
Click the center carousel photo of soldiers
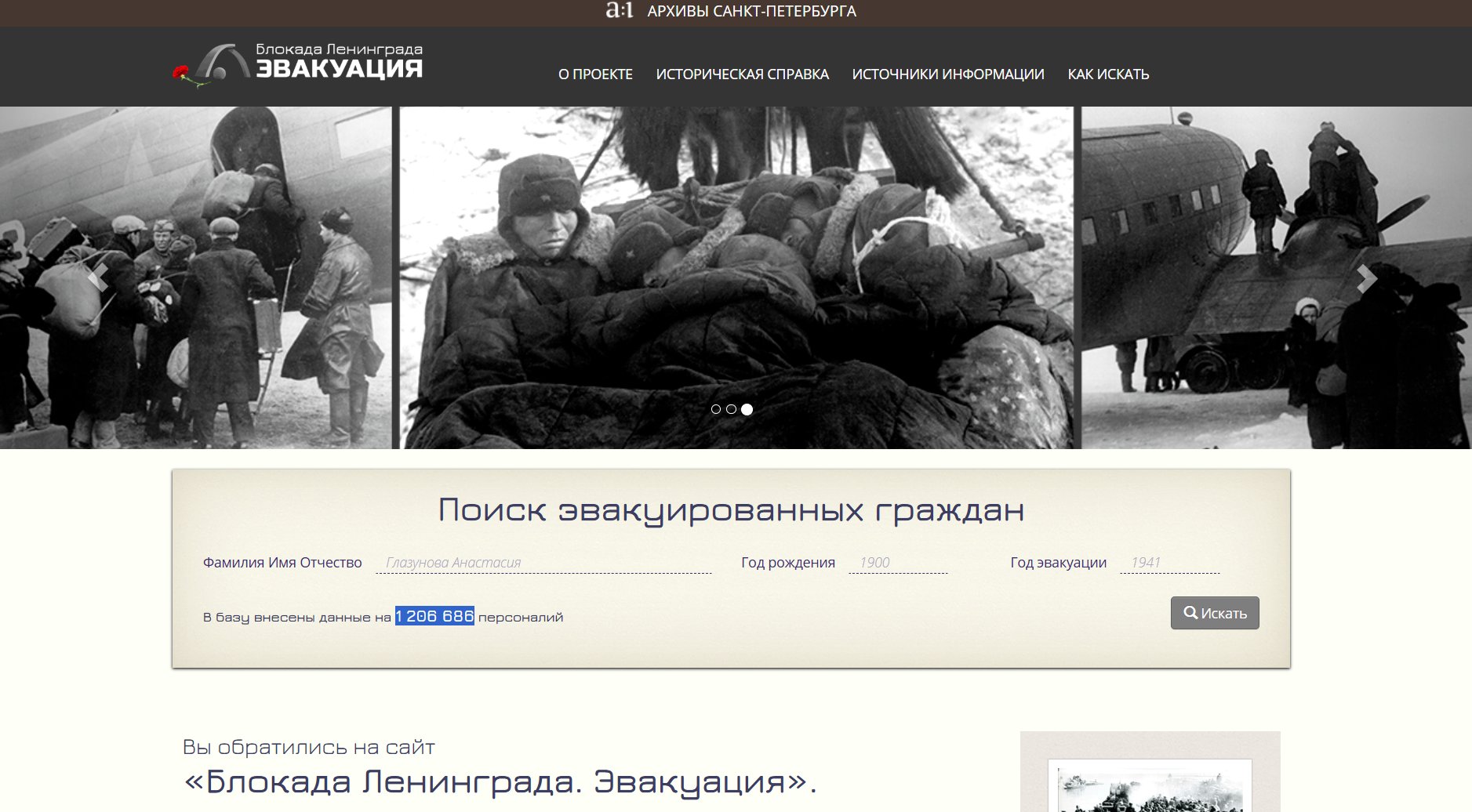(x=736, y=277)
